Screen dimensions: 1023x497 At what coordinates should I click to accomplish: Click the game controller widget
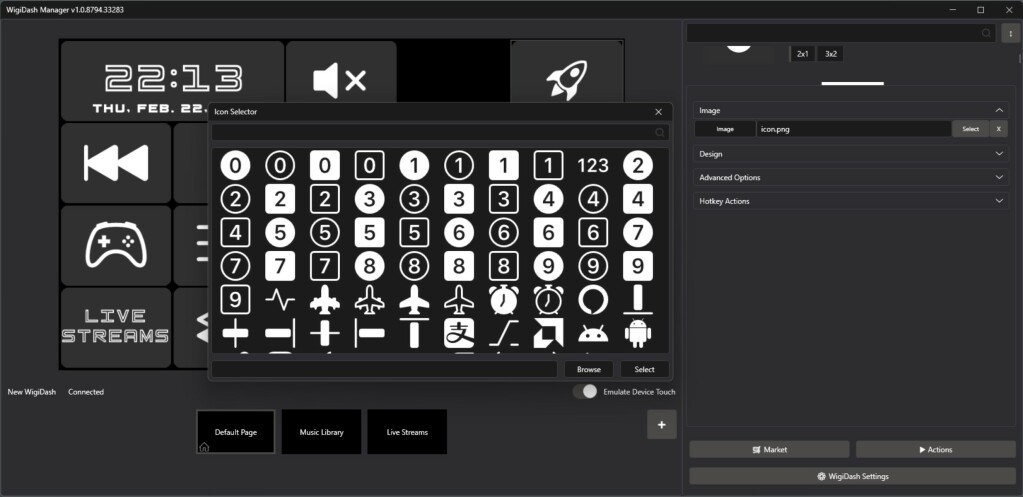(x=115, y=245)
